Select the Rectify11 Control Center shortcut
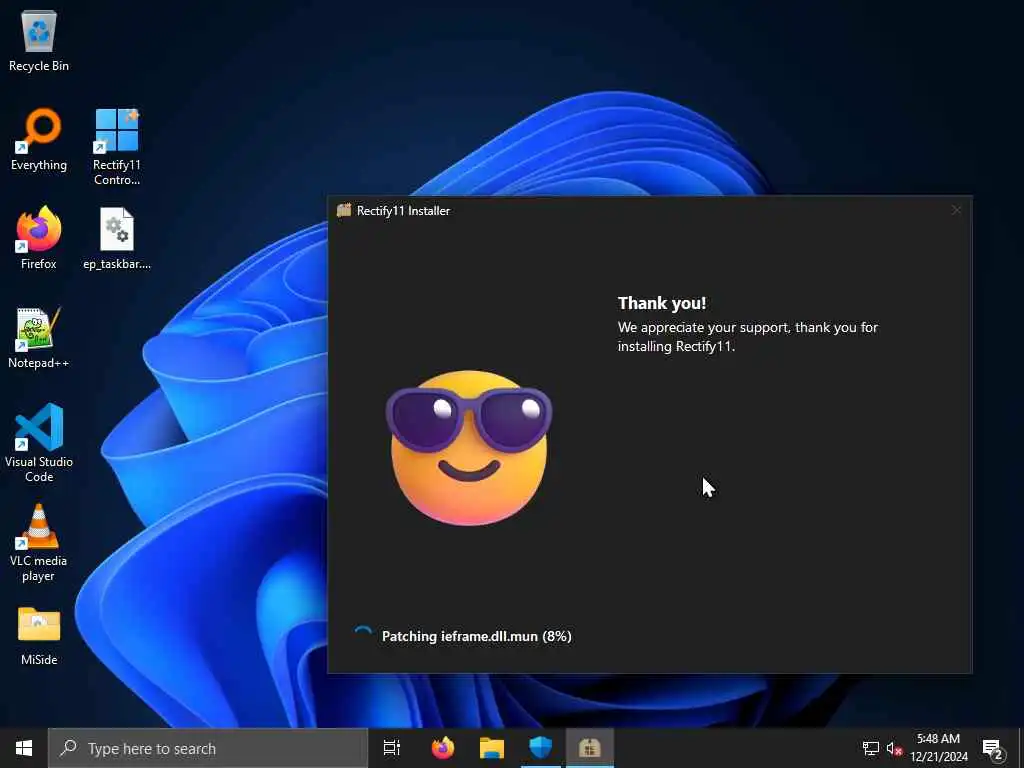This screenshot has width=1024, height=768. [x=117, y=147]
